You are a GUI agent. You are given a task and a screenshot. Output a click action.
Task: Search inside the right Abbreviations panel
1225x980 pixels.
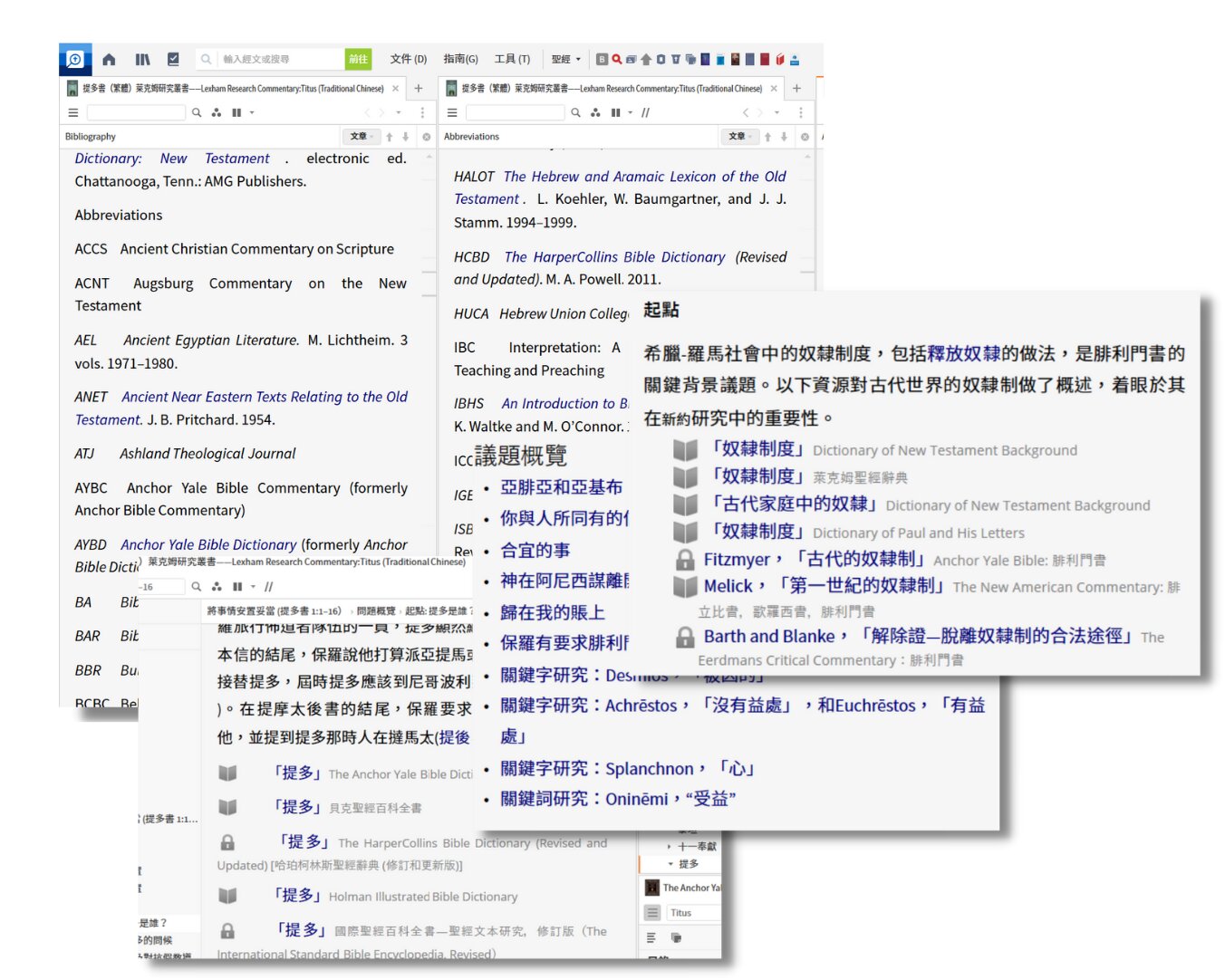click(x=575, y=113)
